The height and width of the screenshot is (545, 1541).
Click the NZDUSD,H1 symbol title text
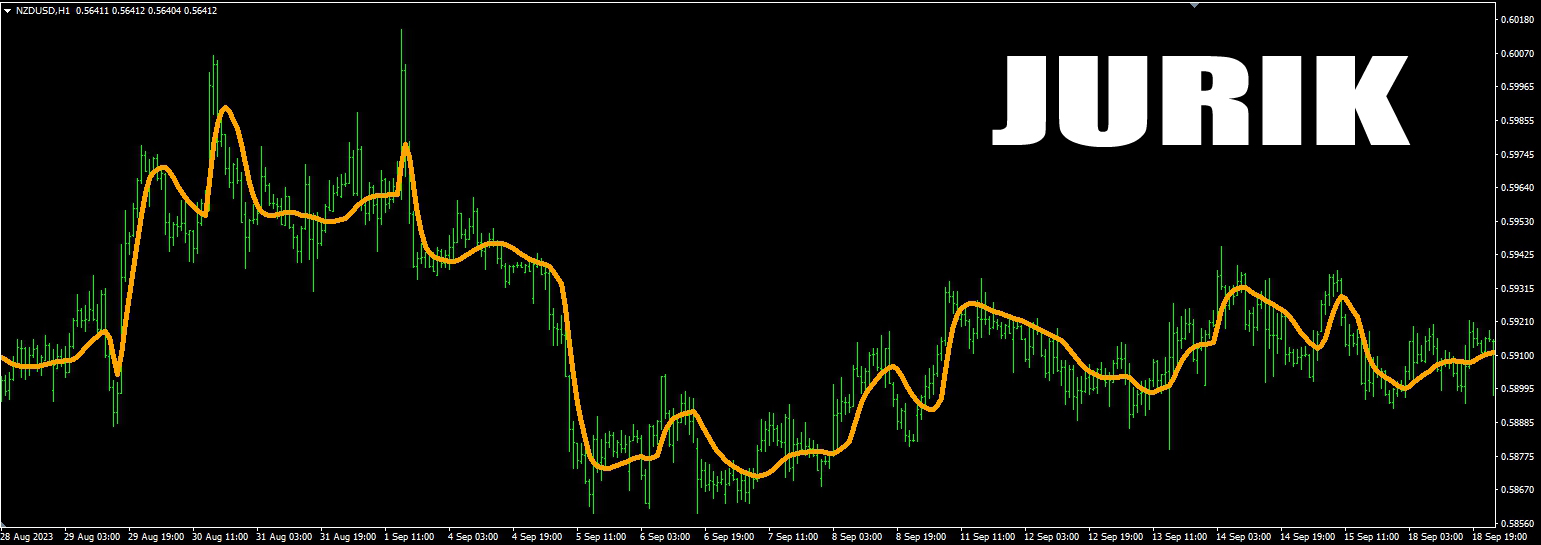click(x=43, y=10)
